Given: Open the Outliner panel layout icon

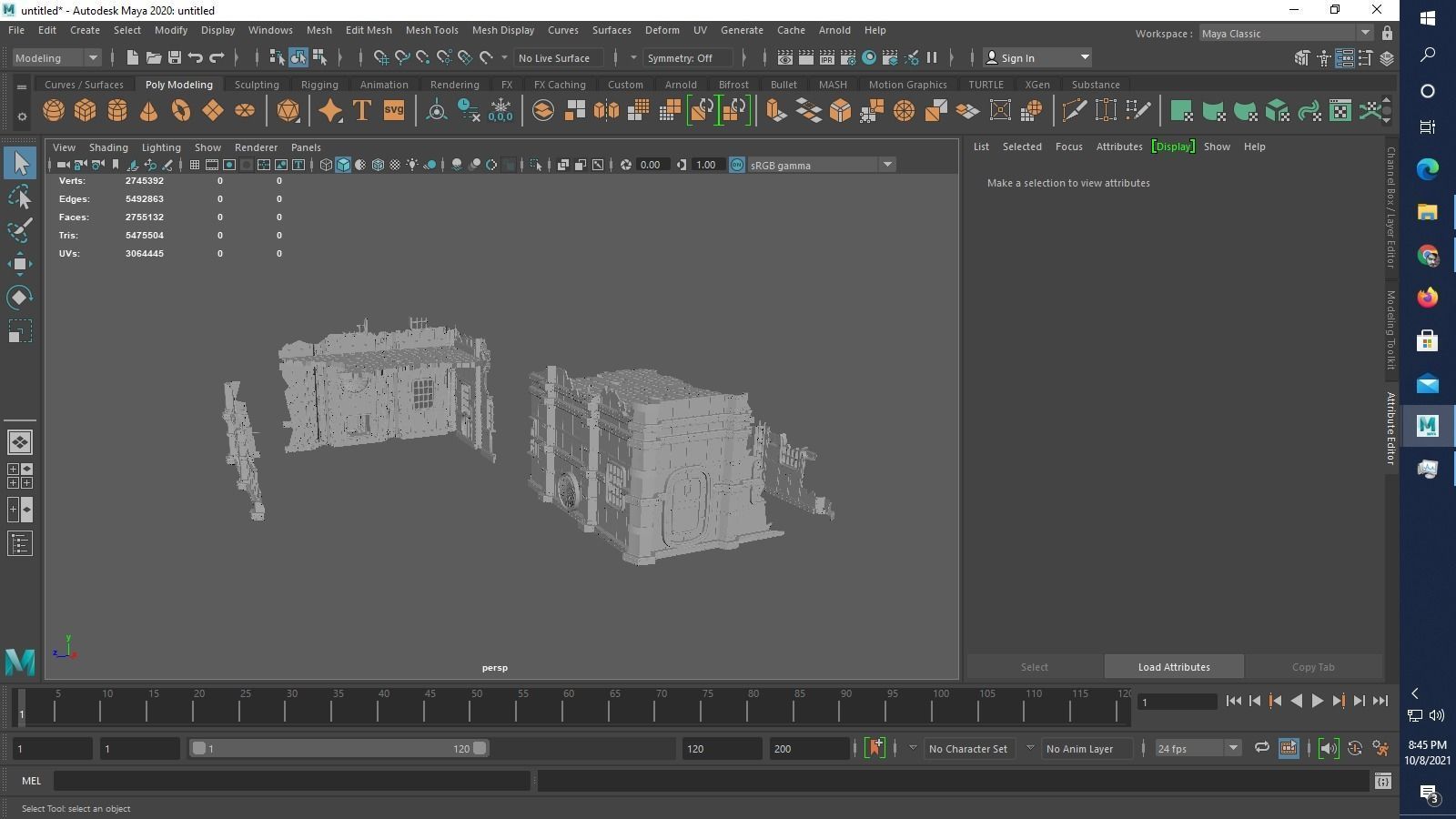Looking at the screenshot, I should [20, 544].
